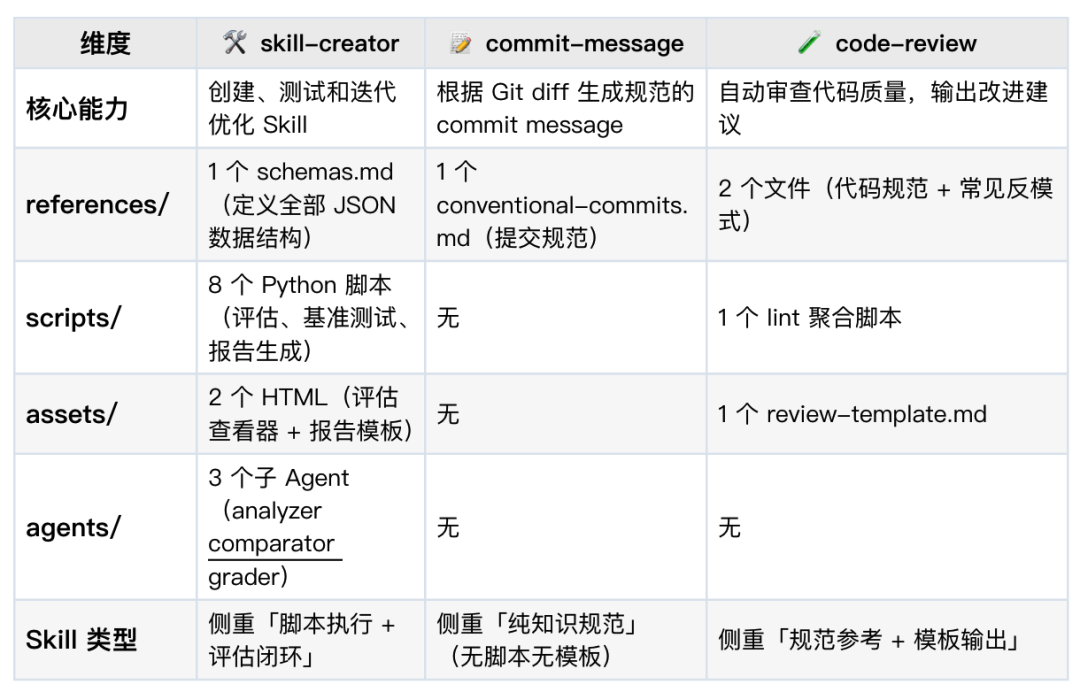
Task: Click the scripts/ row label
Action: [73, 317]
